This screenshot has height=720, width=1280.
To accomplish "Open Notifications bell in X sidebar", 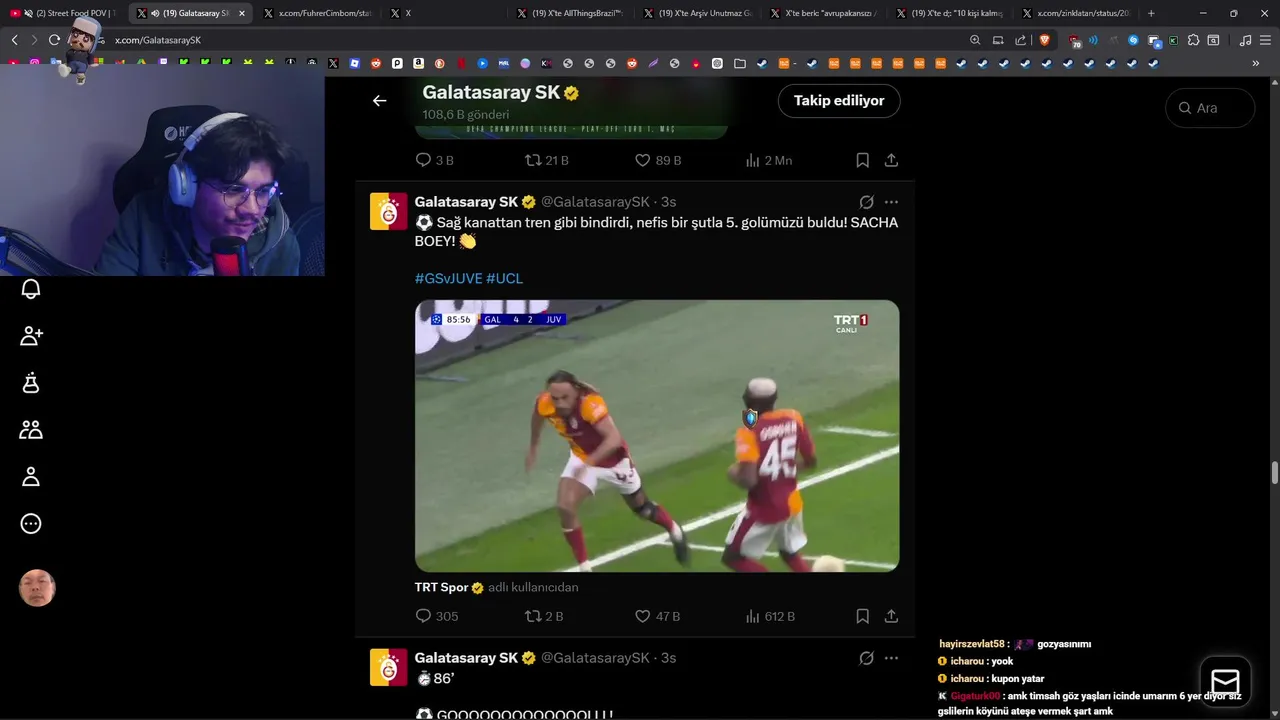I will pyautogui.click(x=31, y=289).
